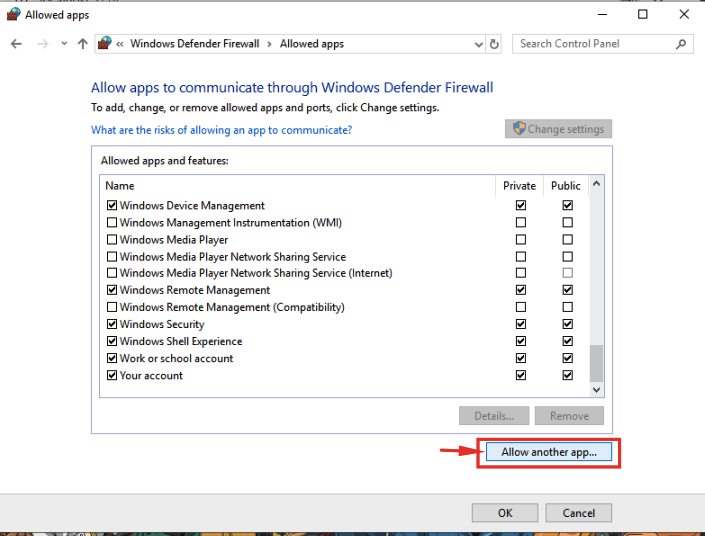705x536 pixels.
Task: Enable Public for Windows Remote Management (Compatibility)
Action: [x=567, y=307]
